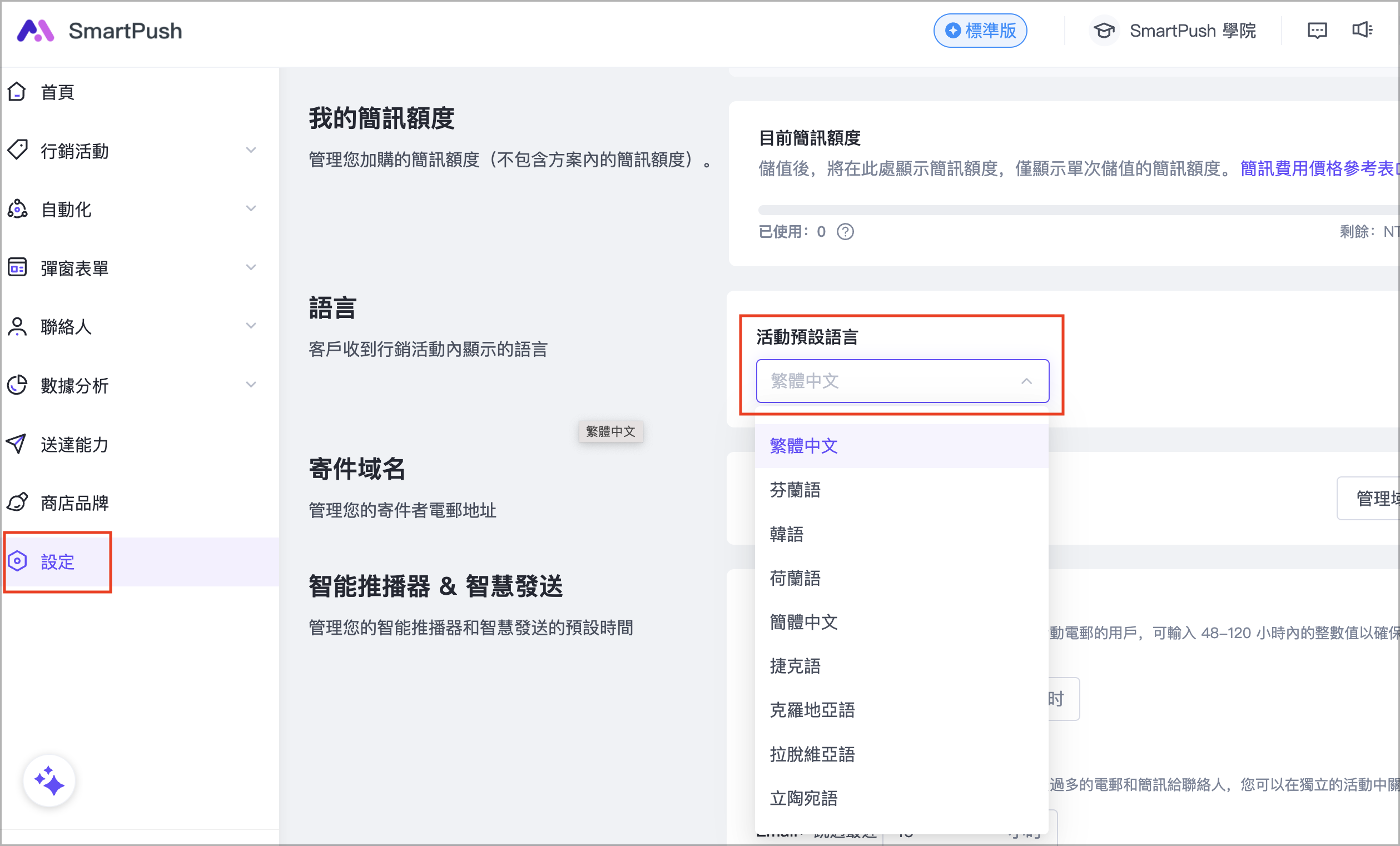This screenshot has width=1400, height=846.
Task: Click the 我的簡訊額度 heading
Action: (381, 118)
